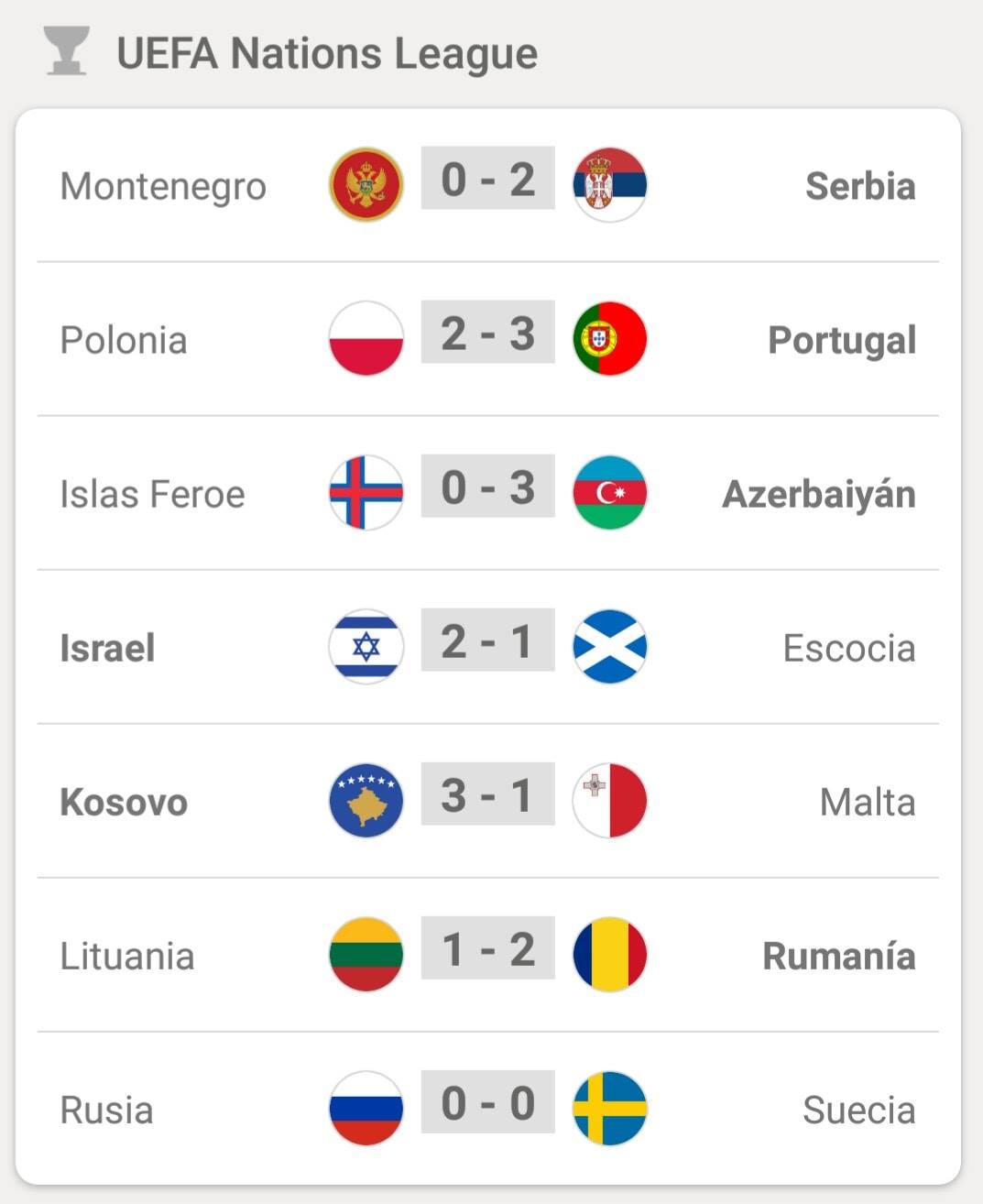Image resolution: width=983 pixels, height=1204 pixels.
Task: Select the Lituania team name
Action: tap(127, 956)
